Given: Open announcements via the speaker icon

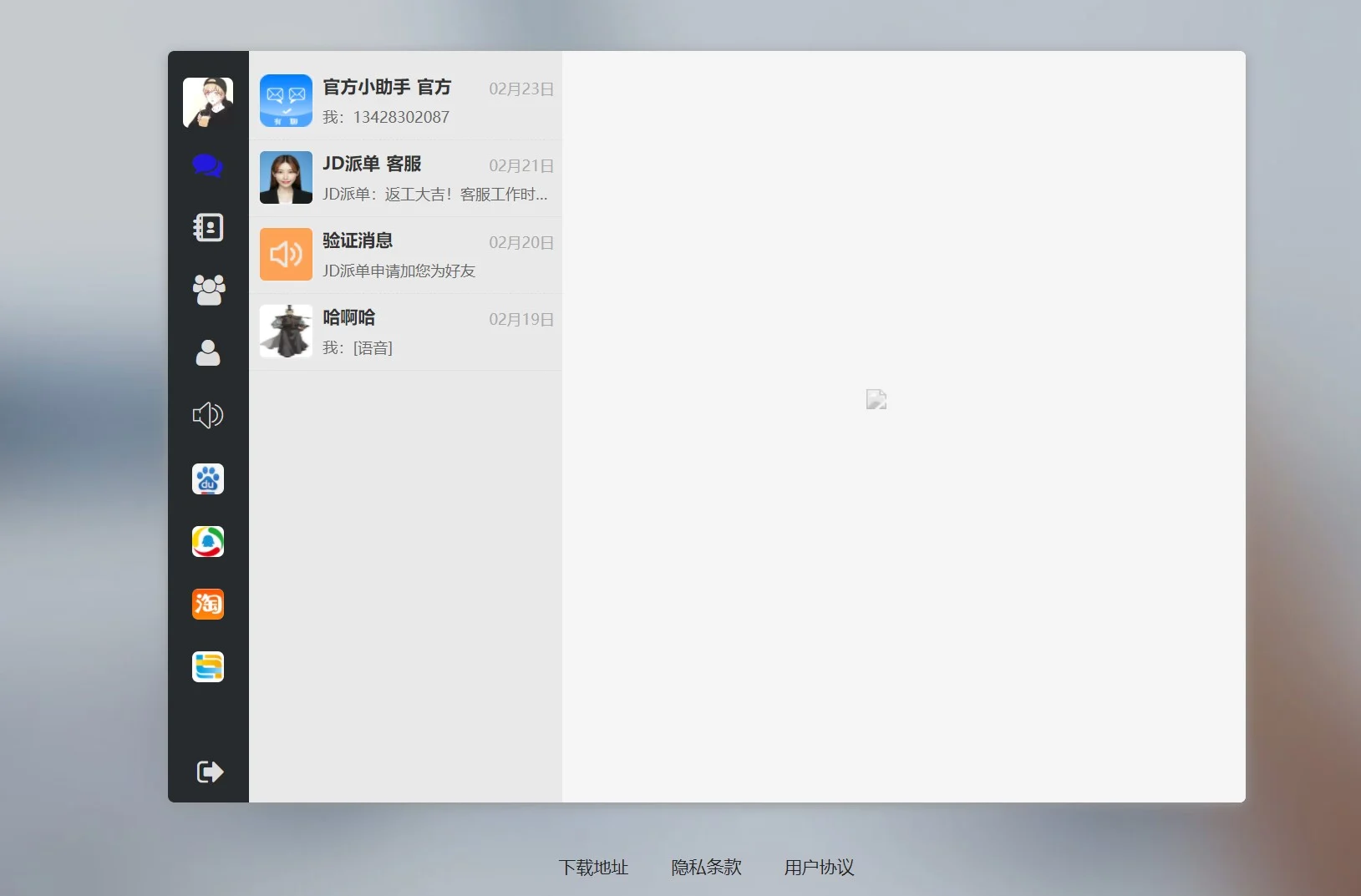Looking at the screenshot, I should coord(207,415).
